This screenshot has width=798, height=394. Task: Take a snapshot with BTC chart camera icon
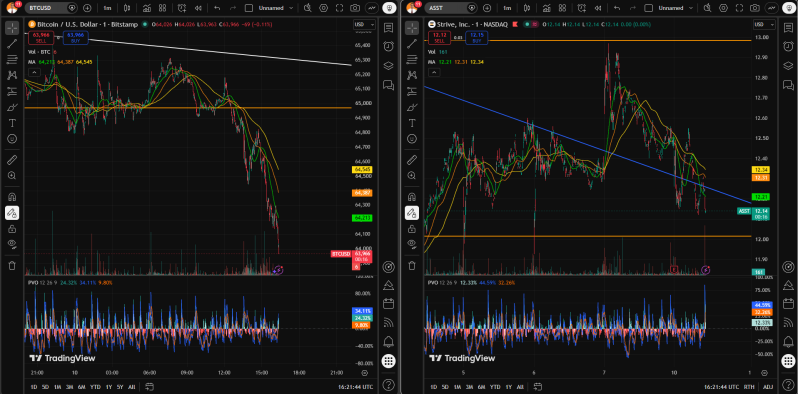pos(355,8)
